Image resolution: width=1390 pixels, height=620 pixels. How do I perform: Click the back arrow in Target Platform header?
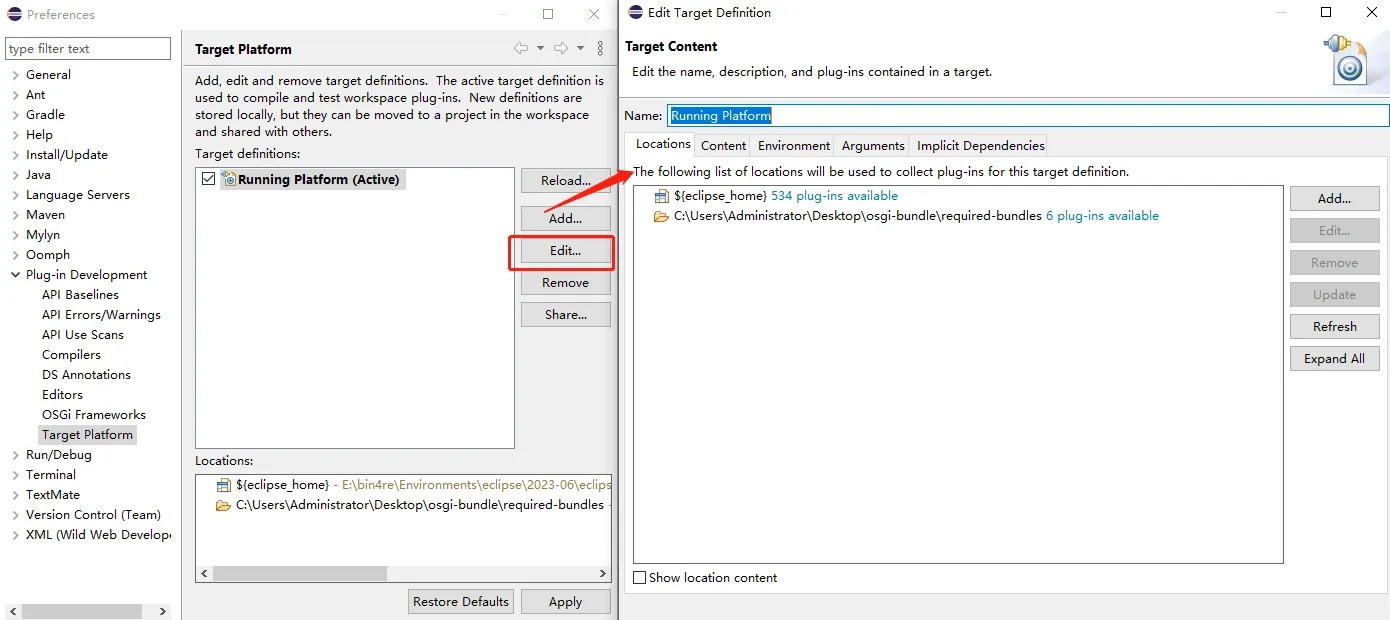tap(521, 48)
